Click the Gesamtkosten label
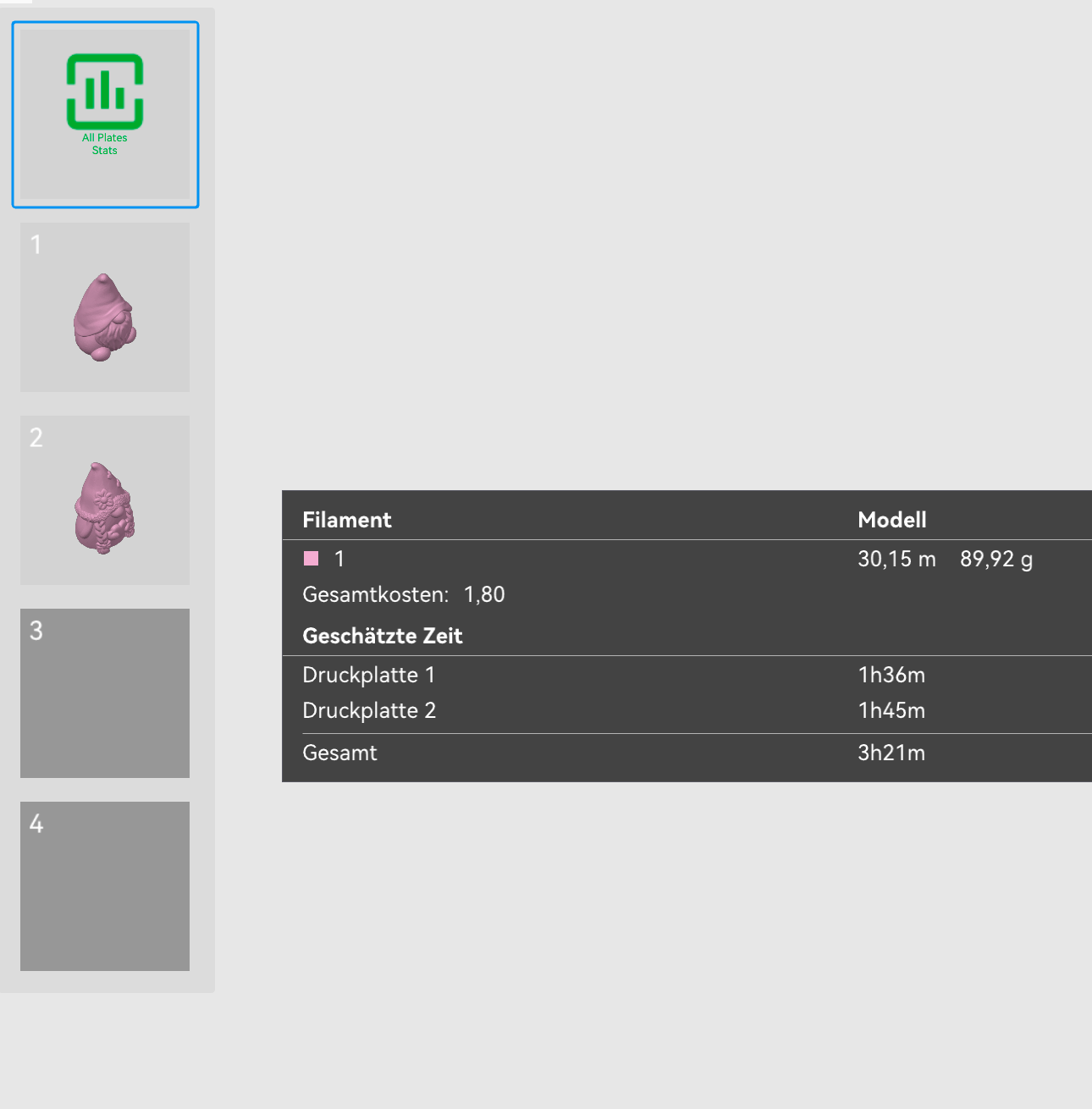The height and width of the screenshot is (1109, 1092). 375,594
